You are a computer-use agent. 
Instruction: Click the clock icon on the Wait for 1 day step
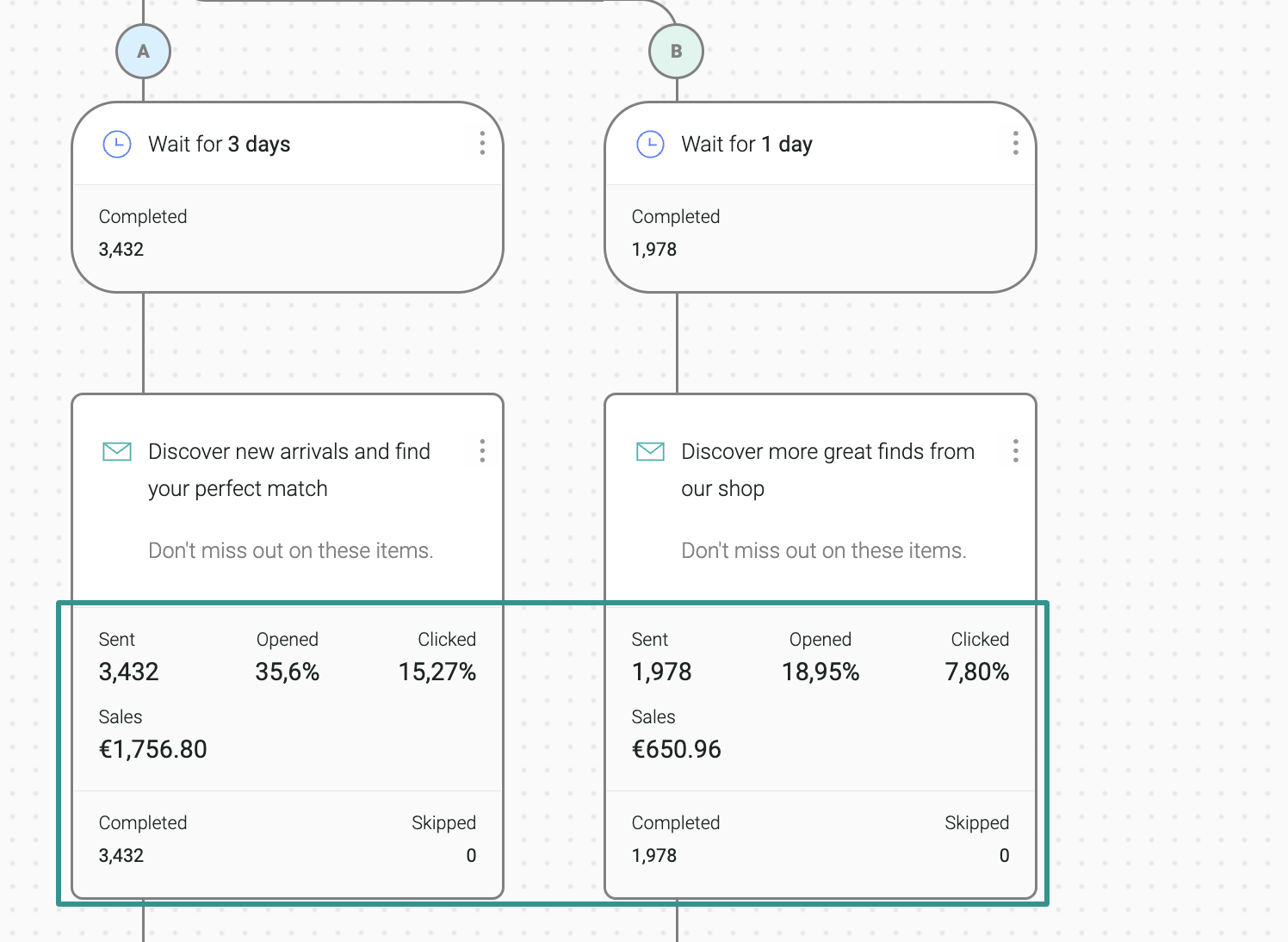pos(650,144)
